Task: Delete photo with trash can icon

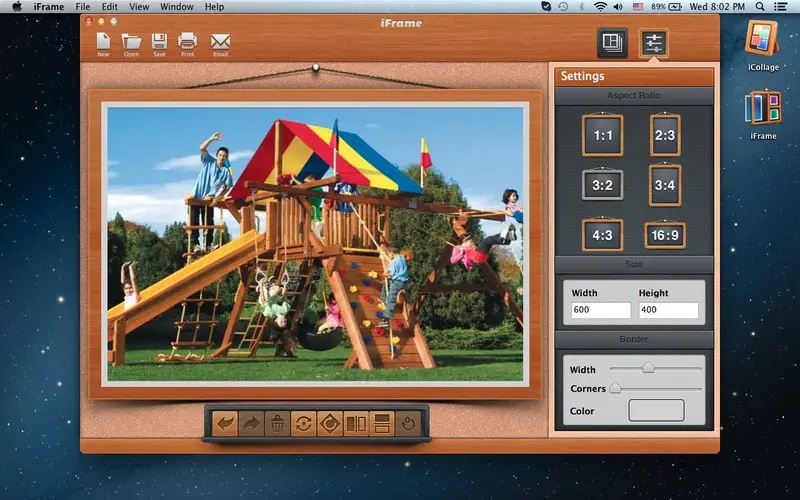Action: pos(277,423)
